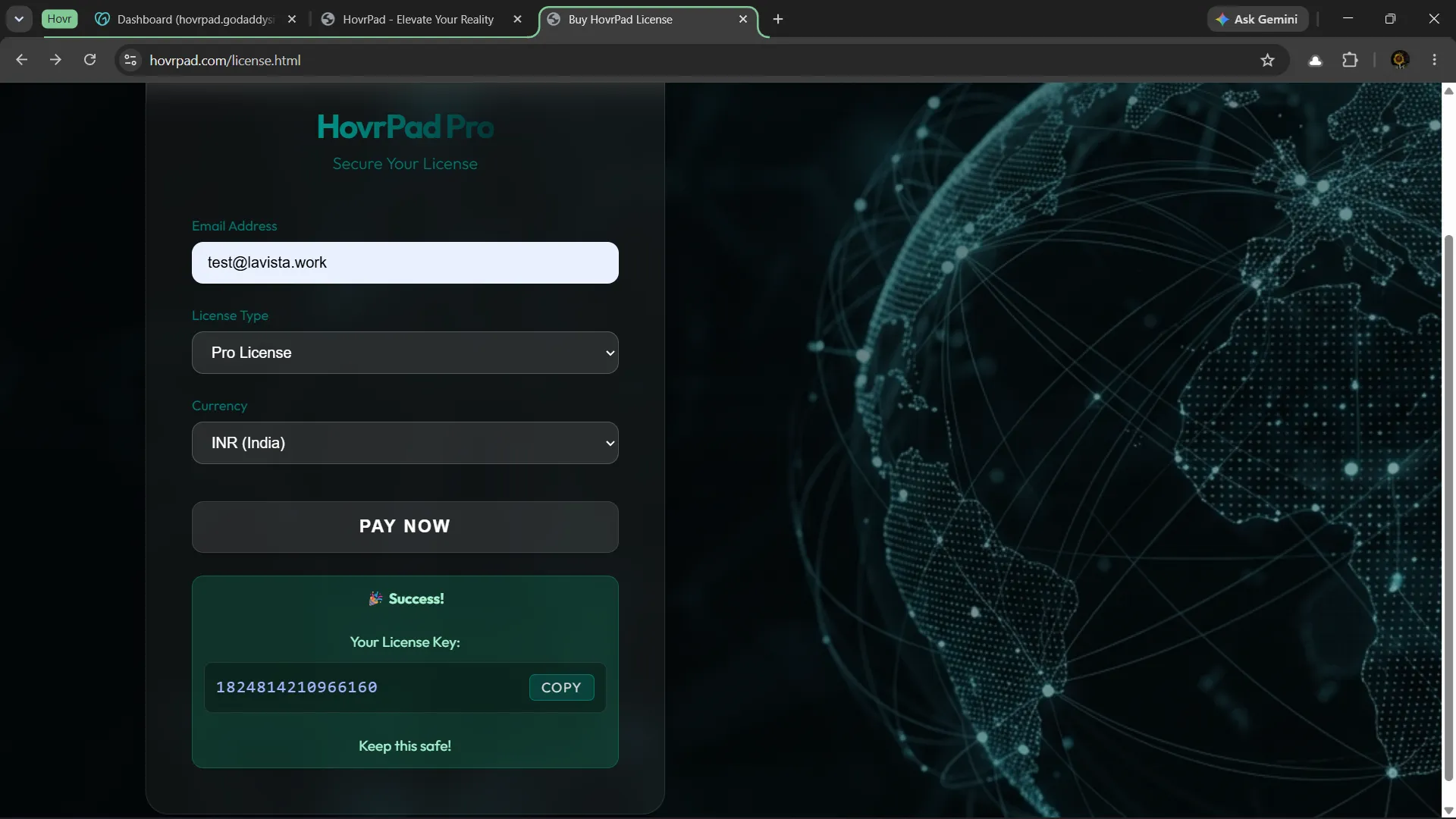Click the Success! message
The width and height of the screenshot is (1456, 819).
(x=406, y=599)
